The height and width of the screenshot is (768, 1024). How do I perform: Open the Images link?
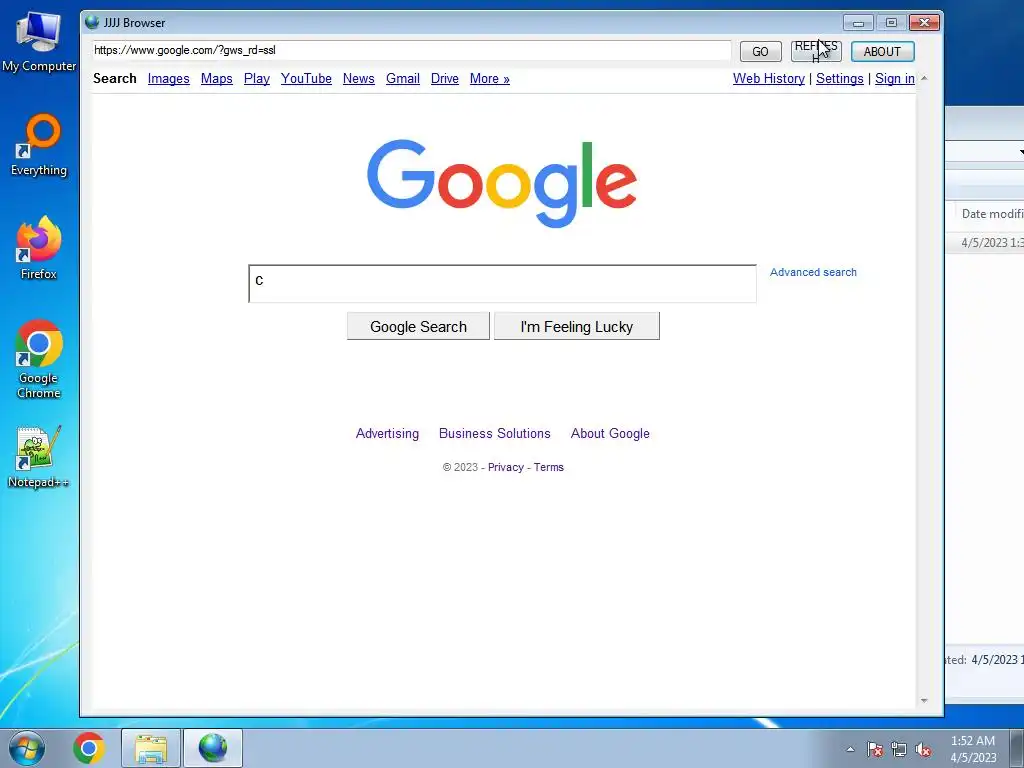pyautogui.click(x=168, y=78)
